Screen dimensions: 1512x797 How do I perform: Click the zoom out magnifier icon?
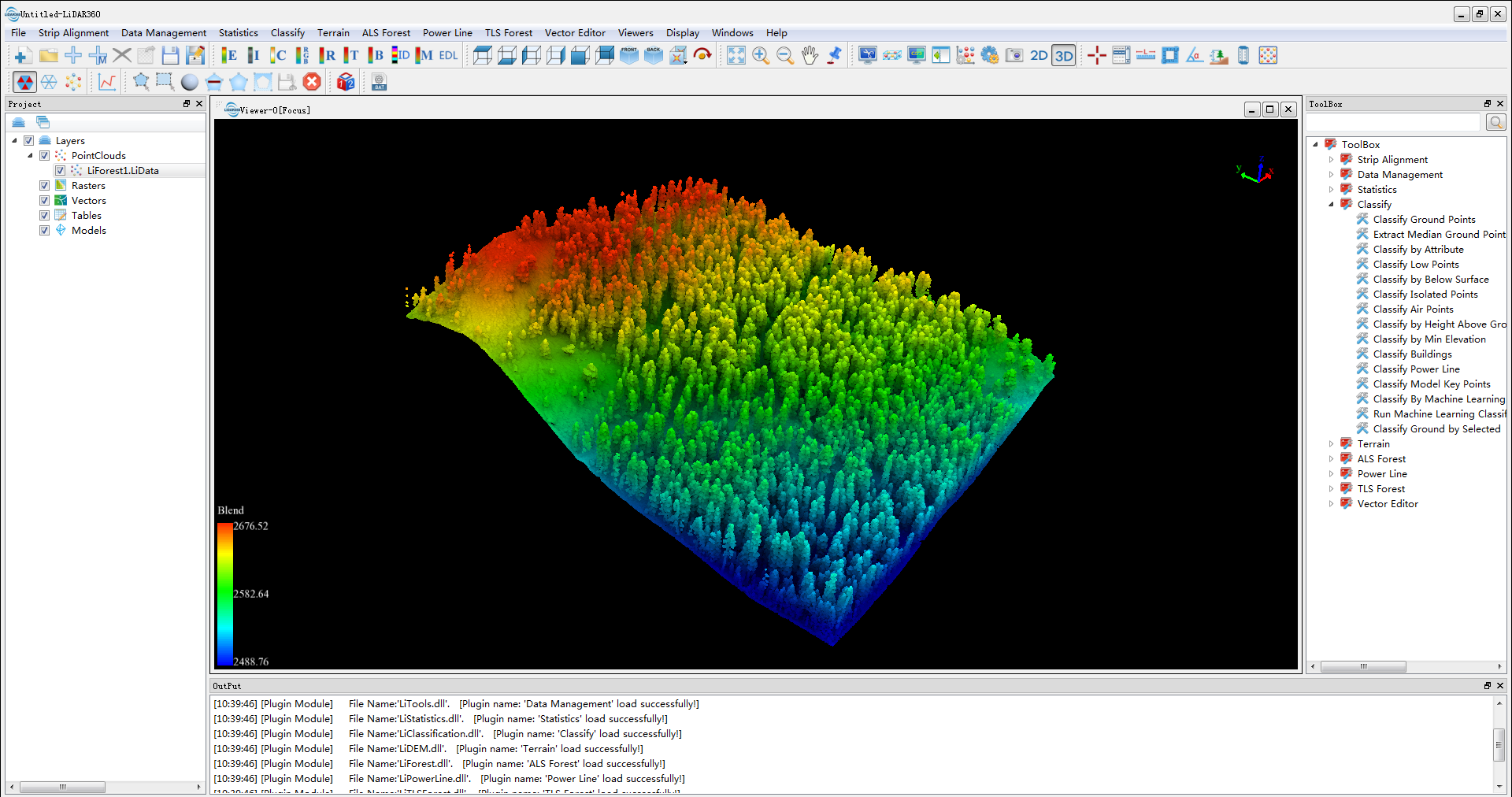785,55
